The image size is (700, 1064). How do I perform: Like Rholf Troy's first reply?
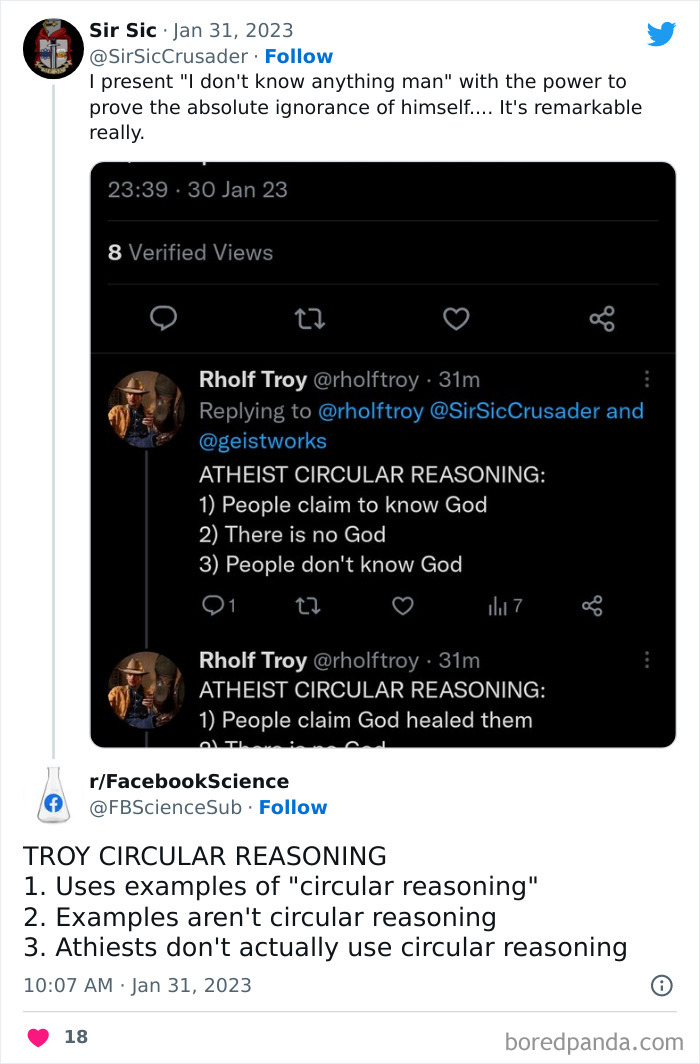click(402, 605)
